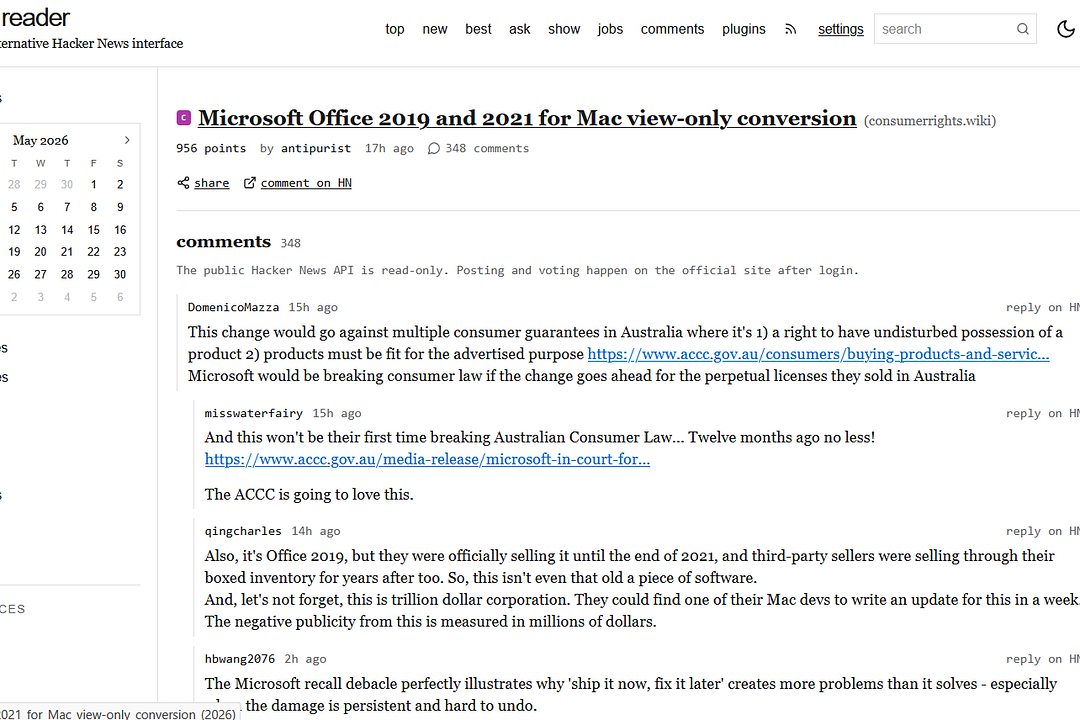Open the Microsoft Office 2019 story title
The height and width of the screenshot is (720, 1080).
[x=527, y=118]
